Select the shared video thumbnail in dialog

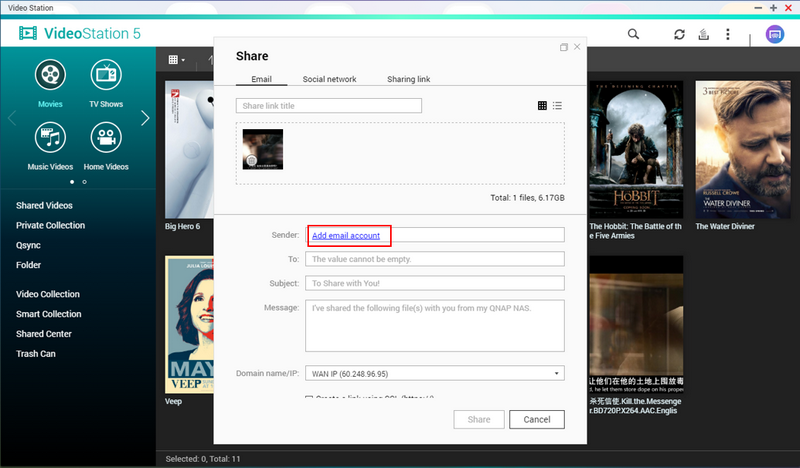(x=263, y=150)
